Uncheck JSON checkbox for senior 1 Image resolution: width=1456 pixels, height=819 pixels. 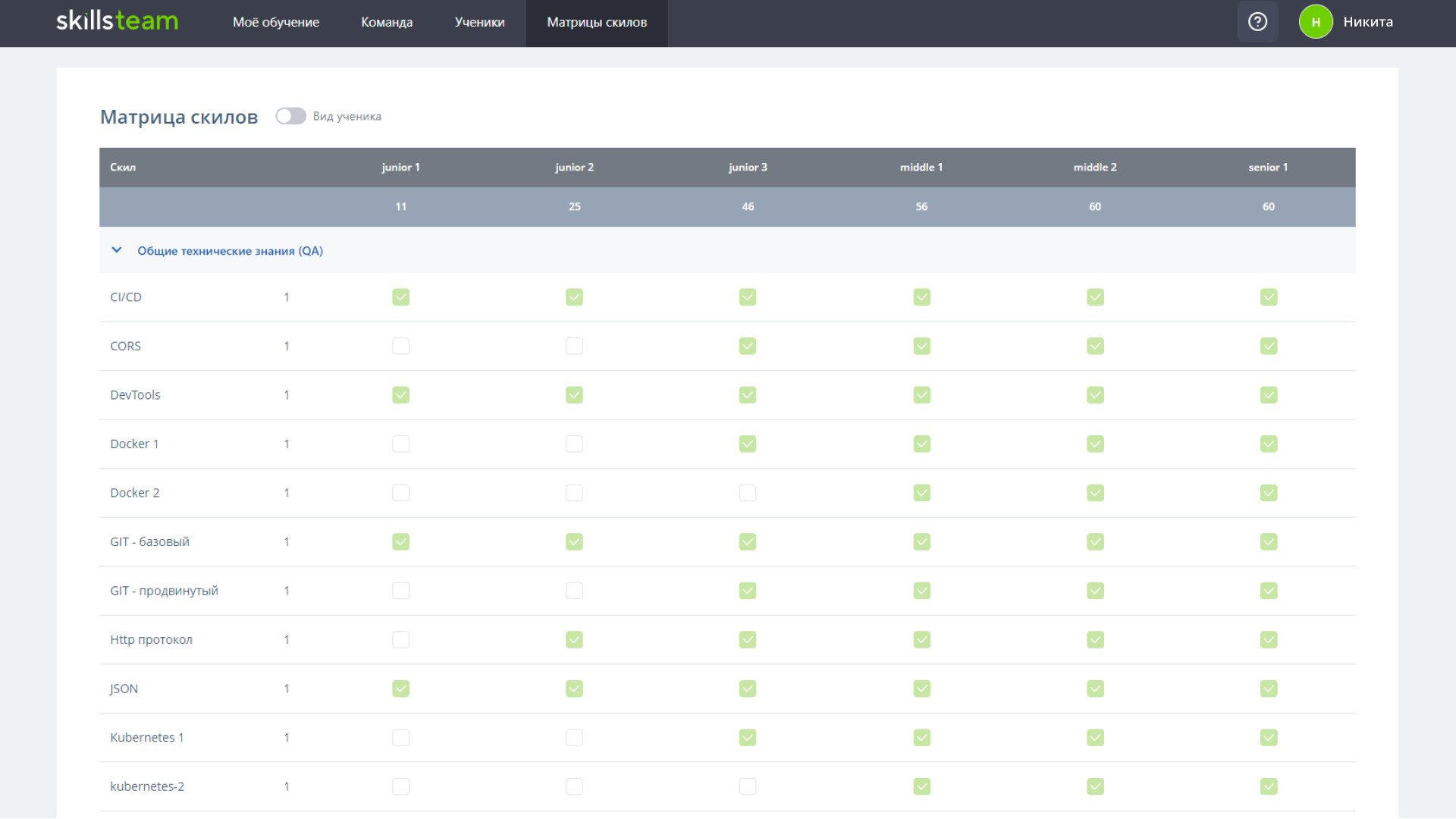pos(1269,689)
